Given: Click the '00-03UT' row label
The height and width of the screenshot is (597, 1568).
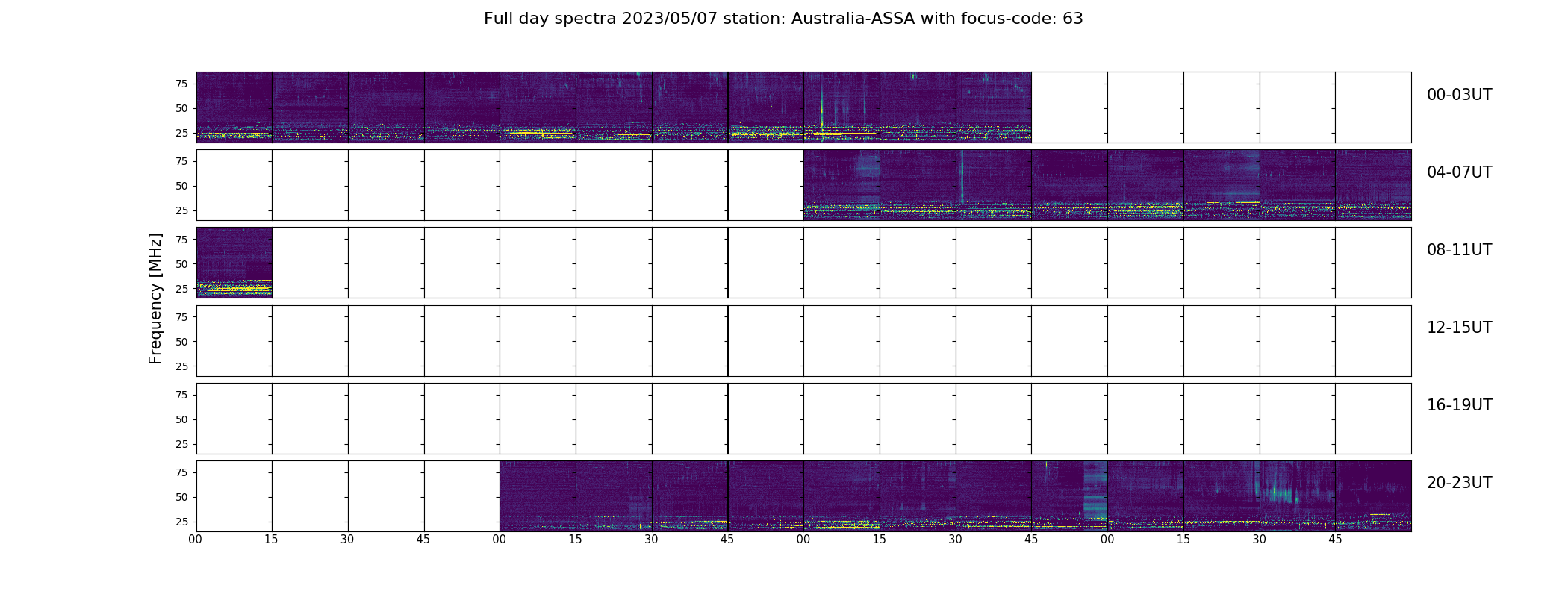Looking at the screenshot, I should 1459,95.
